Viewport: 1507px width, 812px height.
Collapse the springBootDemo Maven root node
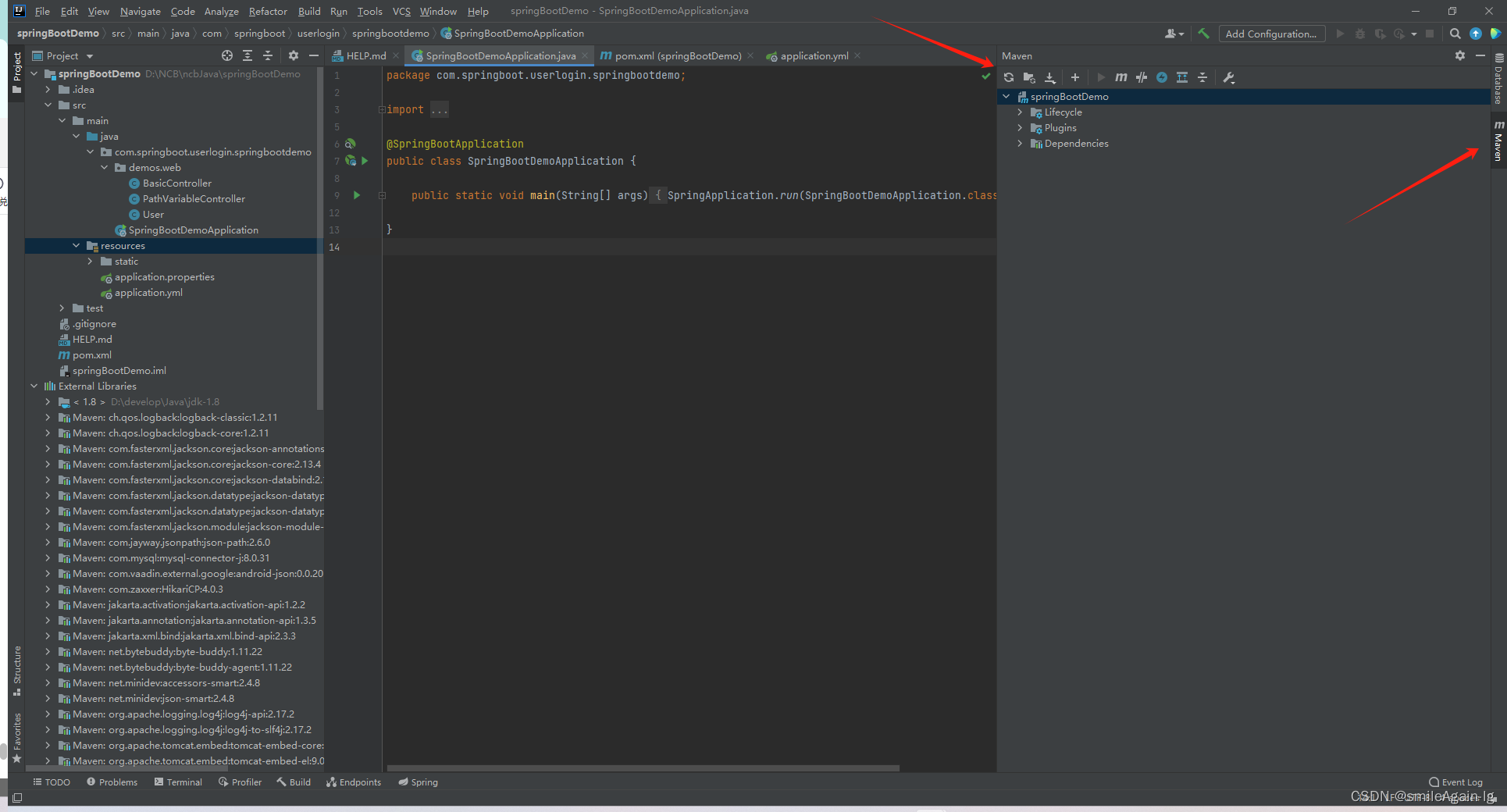coord(1006,97)
